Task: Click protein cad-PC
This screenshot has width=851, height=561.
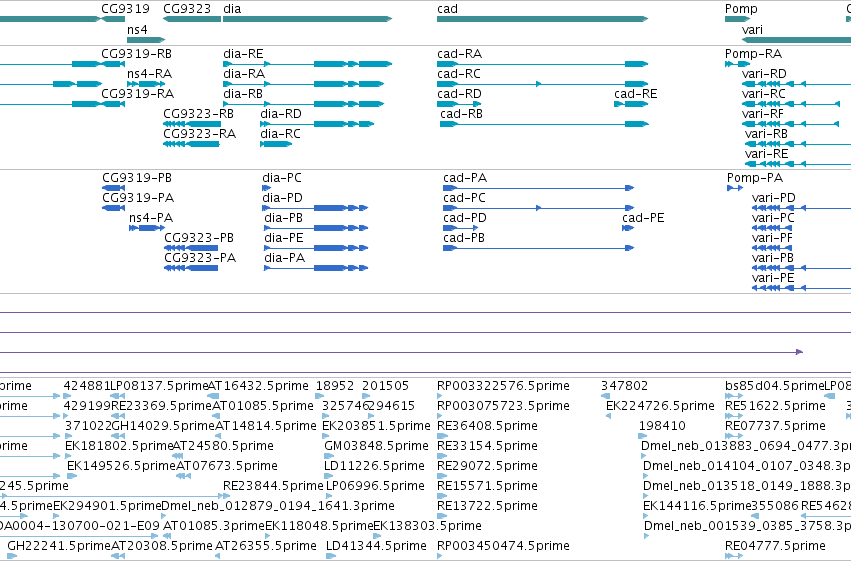Action: (x=465, y=198)
